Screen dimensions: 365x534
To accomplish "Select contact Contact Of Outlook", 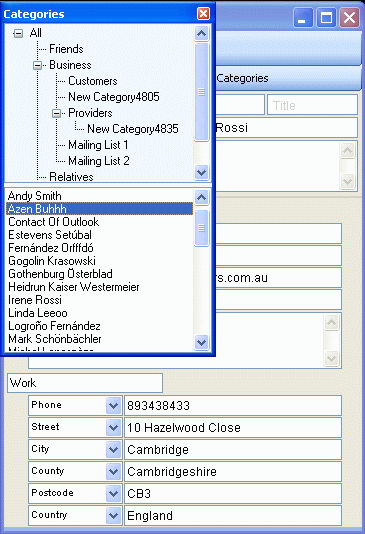I will pyautogui.click(x=99, y=222).
